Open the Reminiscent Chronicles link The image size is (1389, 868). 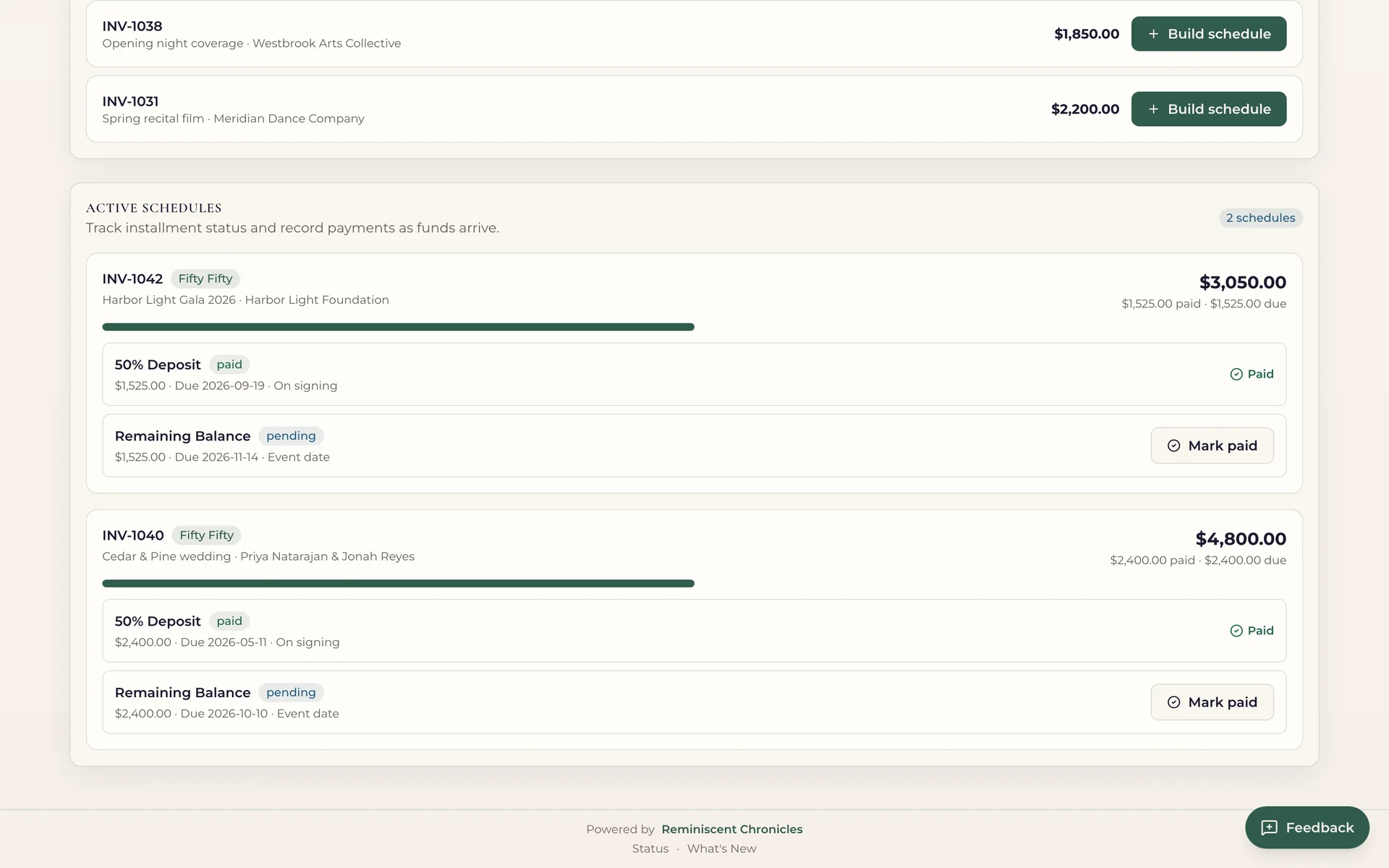(x=731, y=829)
